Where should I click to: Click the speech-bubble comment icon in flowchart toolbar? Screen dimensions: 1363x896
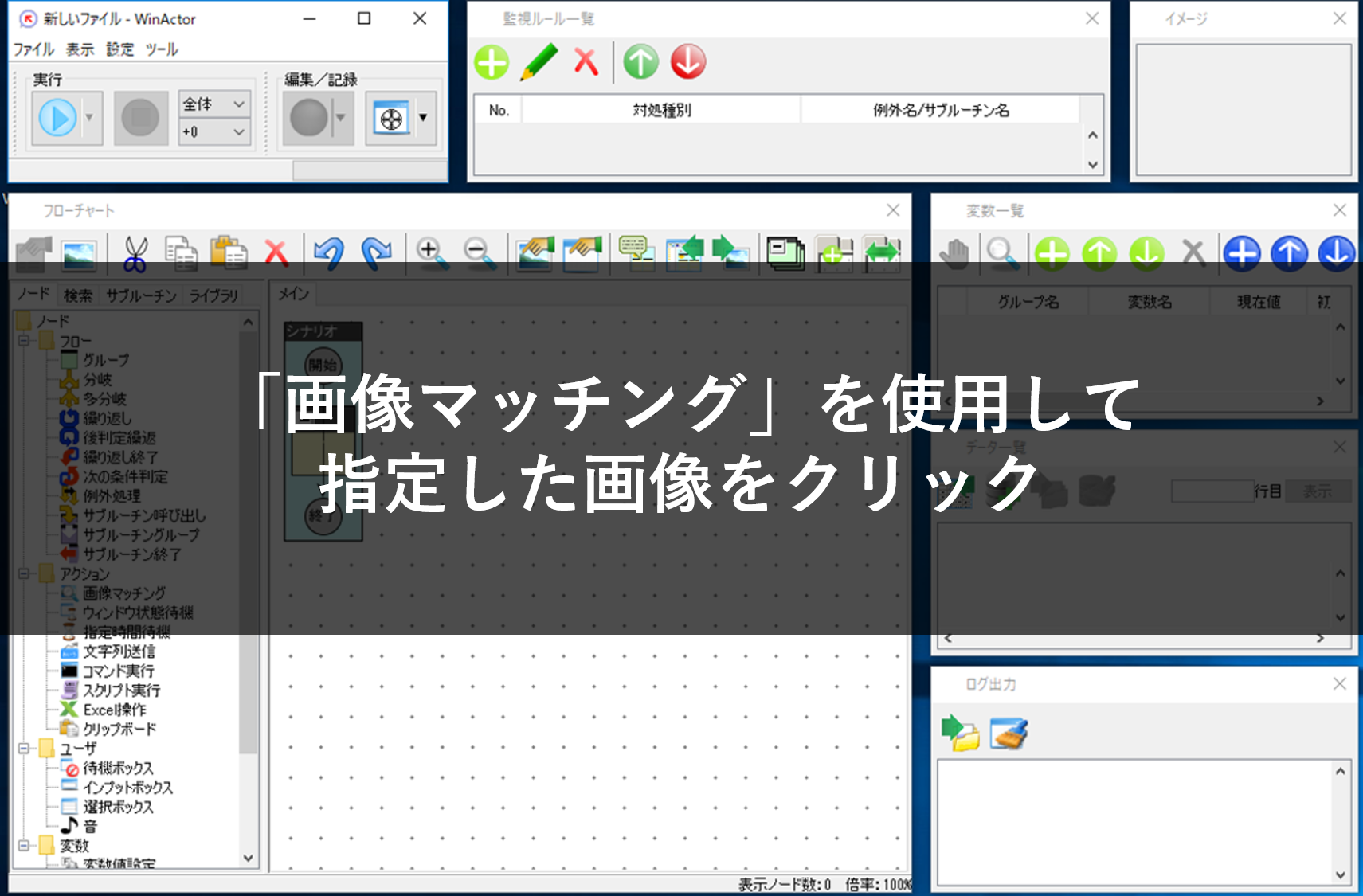[x=636, y=252]
